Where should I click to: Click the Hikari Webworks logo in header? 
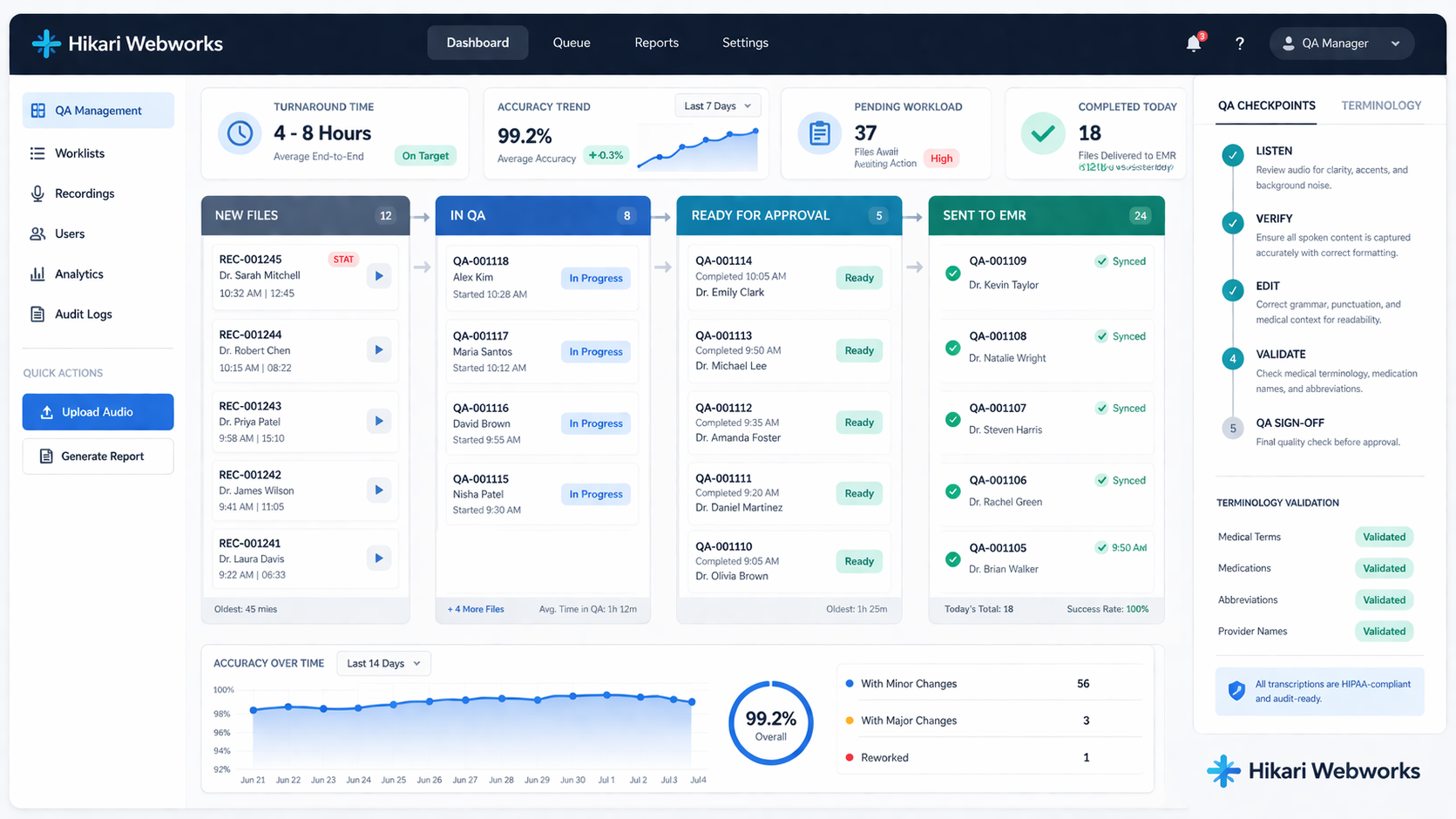pos(127,44)
